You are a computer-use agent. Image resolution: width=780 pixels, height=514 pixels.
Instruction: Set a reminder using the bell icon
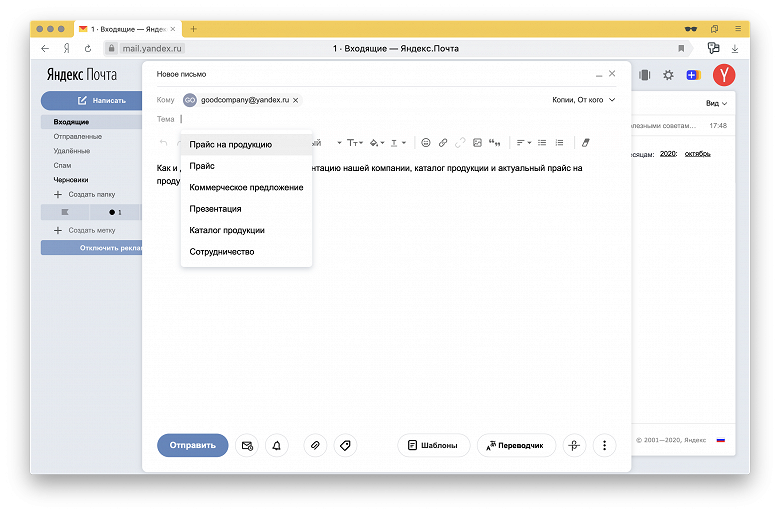tap(277, 445)
